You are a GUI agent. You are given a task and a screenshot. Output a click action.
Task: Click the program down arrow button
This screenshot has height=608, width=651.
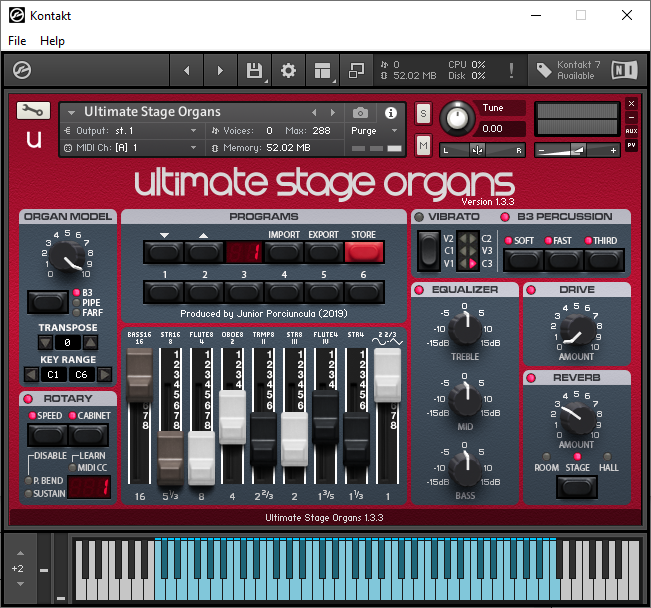[164, 252]
